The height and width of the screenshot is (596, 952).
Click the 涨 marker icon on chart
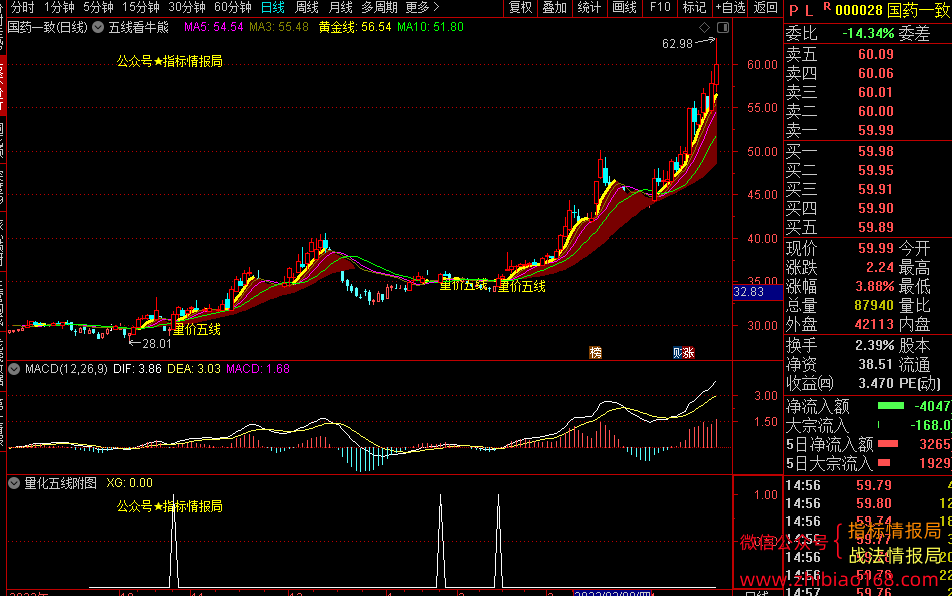coord(688,353)
